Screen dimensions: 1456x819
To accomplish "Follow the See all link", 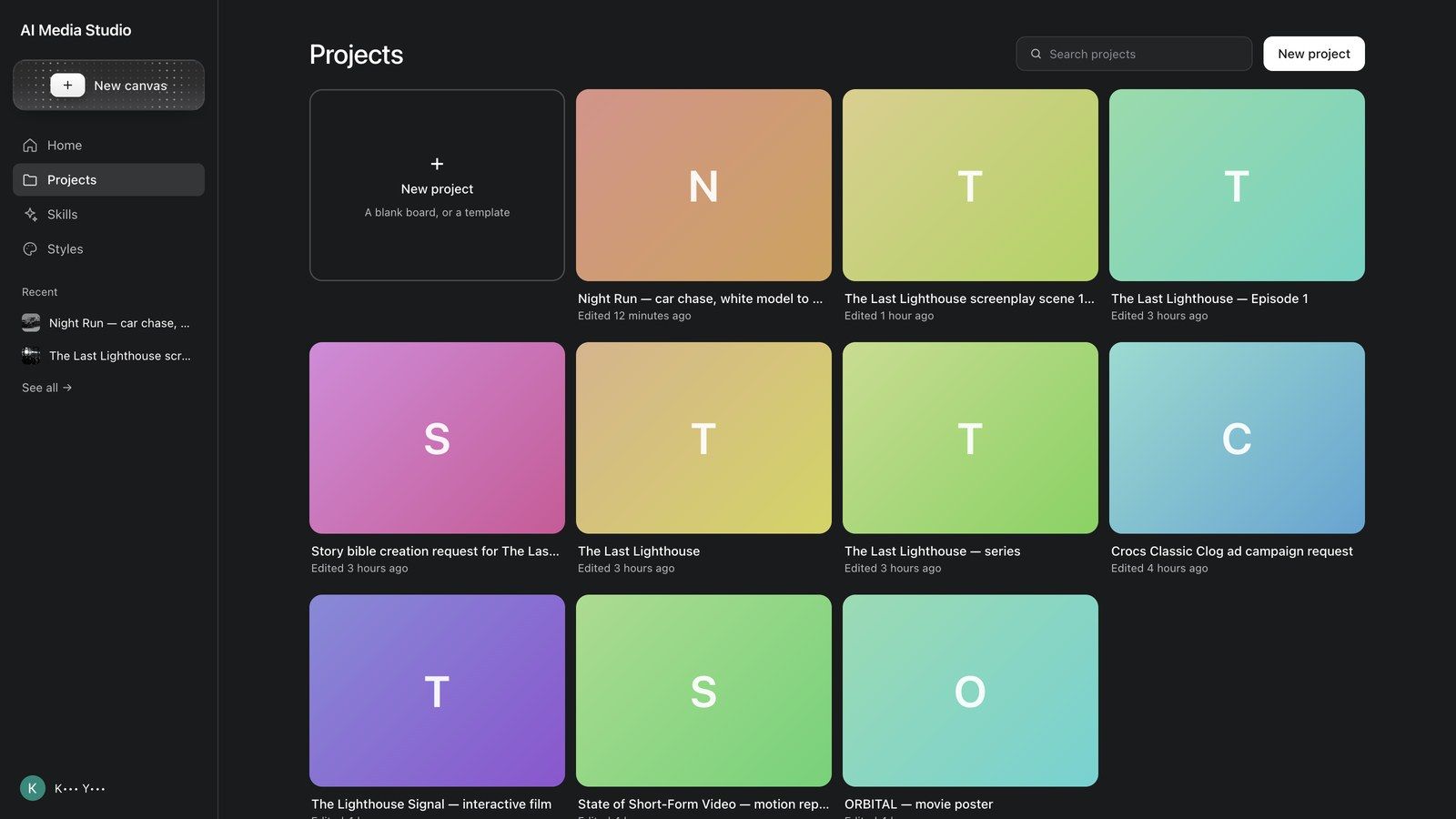I will point(46,388).
